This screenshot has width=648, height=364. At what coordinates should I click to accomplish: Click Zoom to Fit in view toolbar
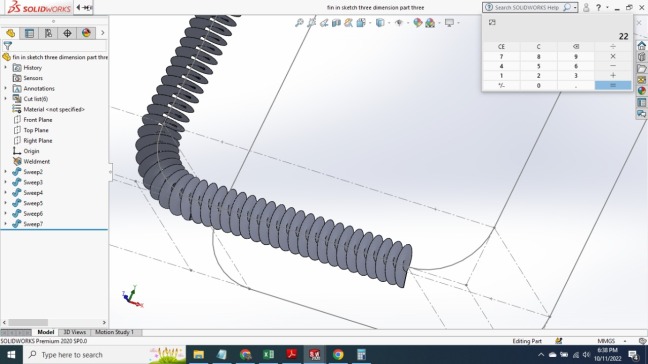click(x=299, y=23)
